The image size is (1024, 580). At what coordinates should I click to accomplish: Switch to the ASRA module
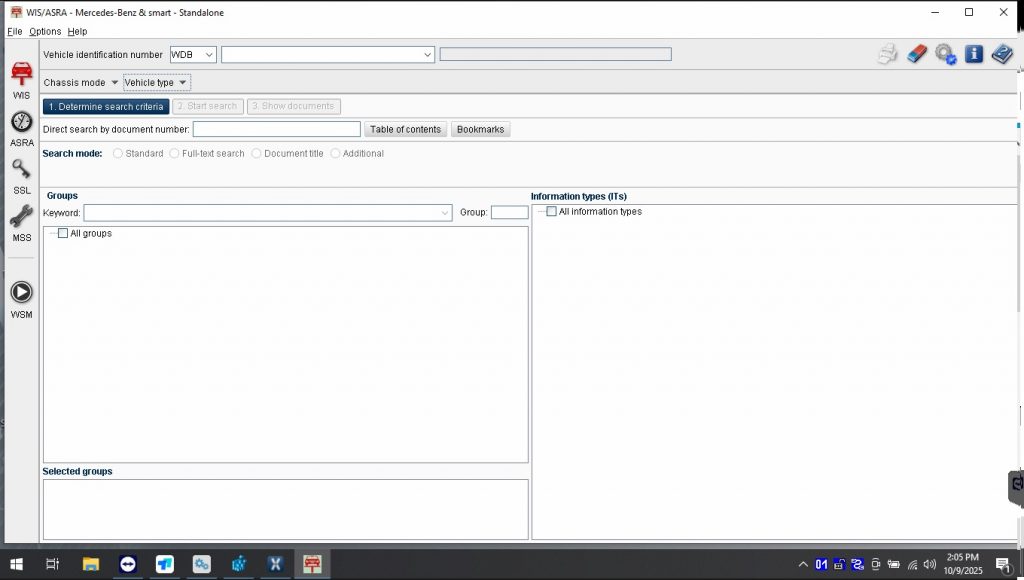pos(21,127)
